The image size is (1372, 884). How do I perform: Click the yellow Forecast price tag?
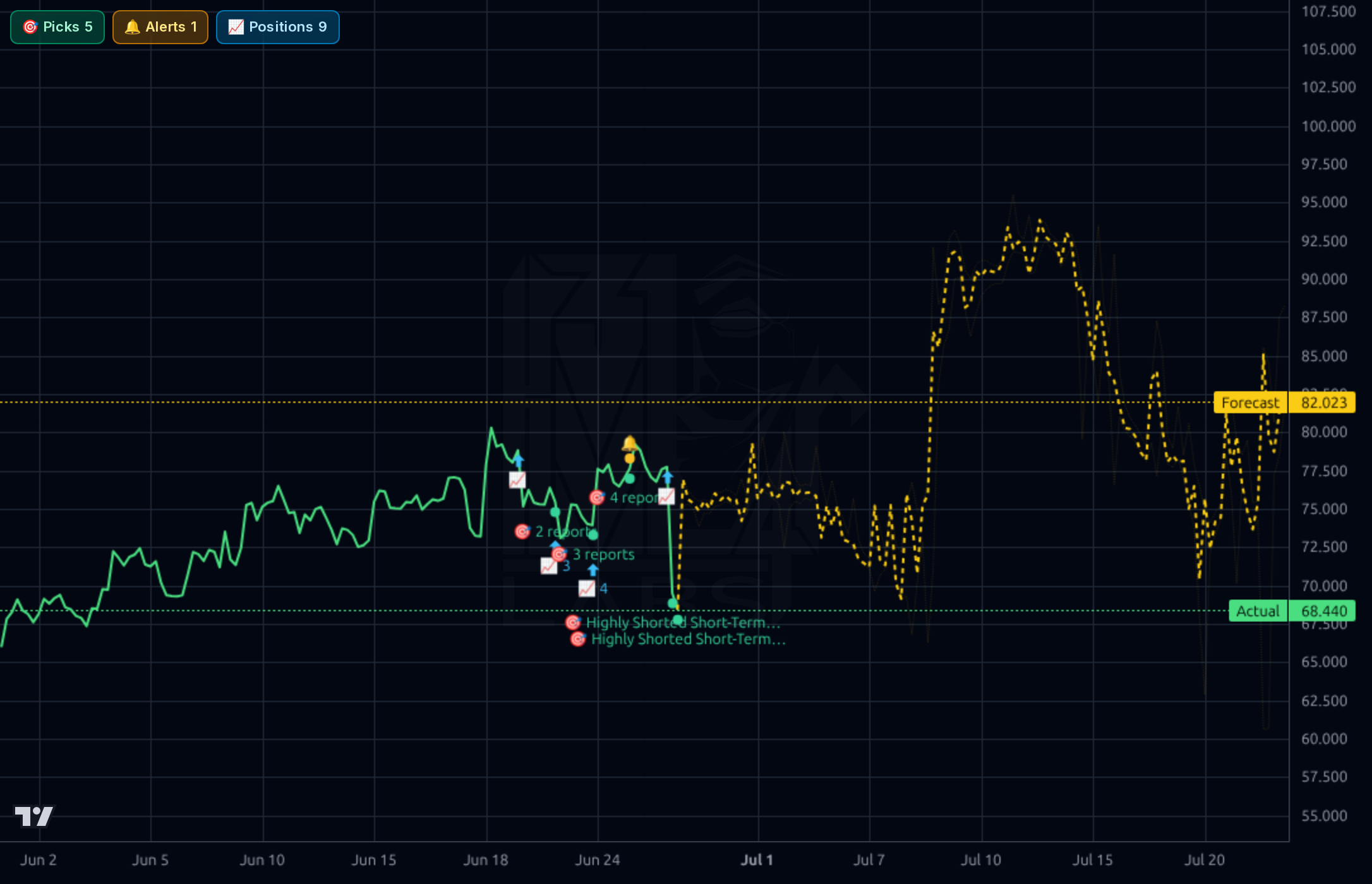(1251, 403)
